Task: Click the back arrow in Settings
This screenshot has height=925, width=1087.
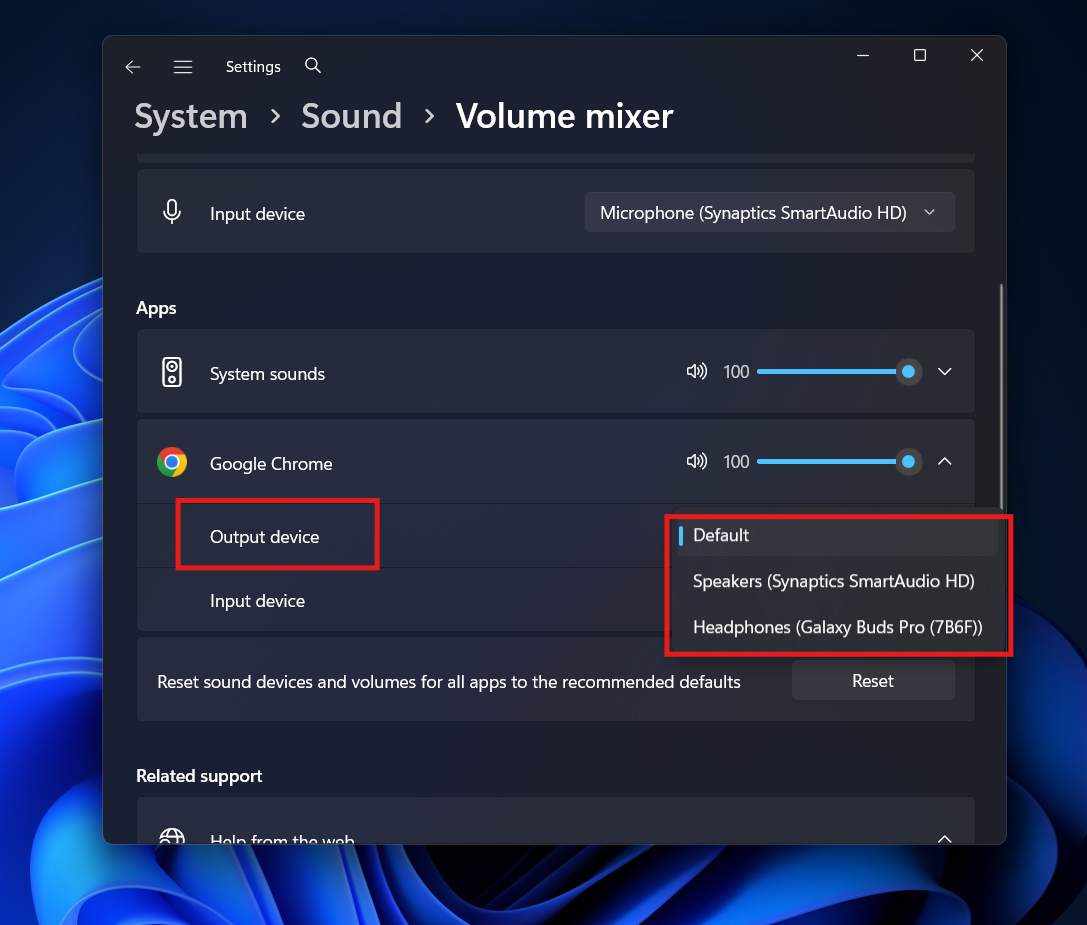Action: click(132, 66)
